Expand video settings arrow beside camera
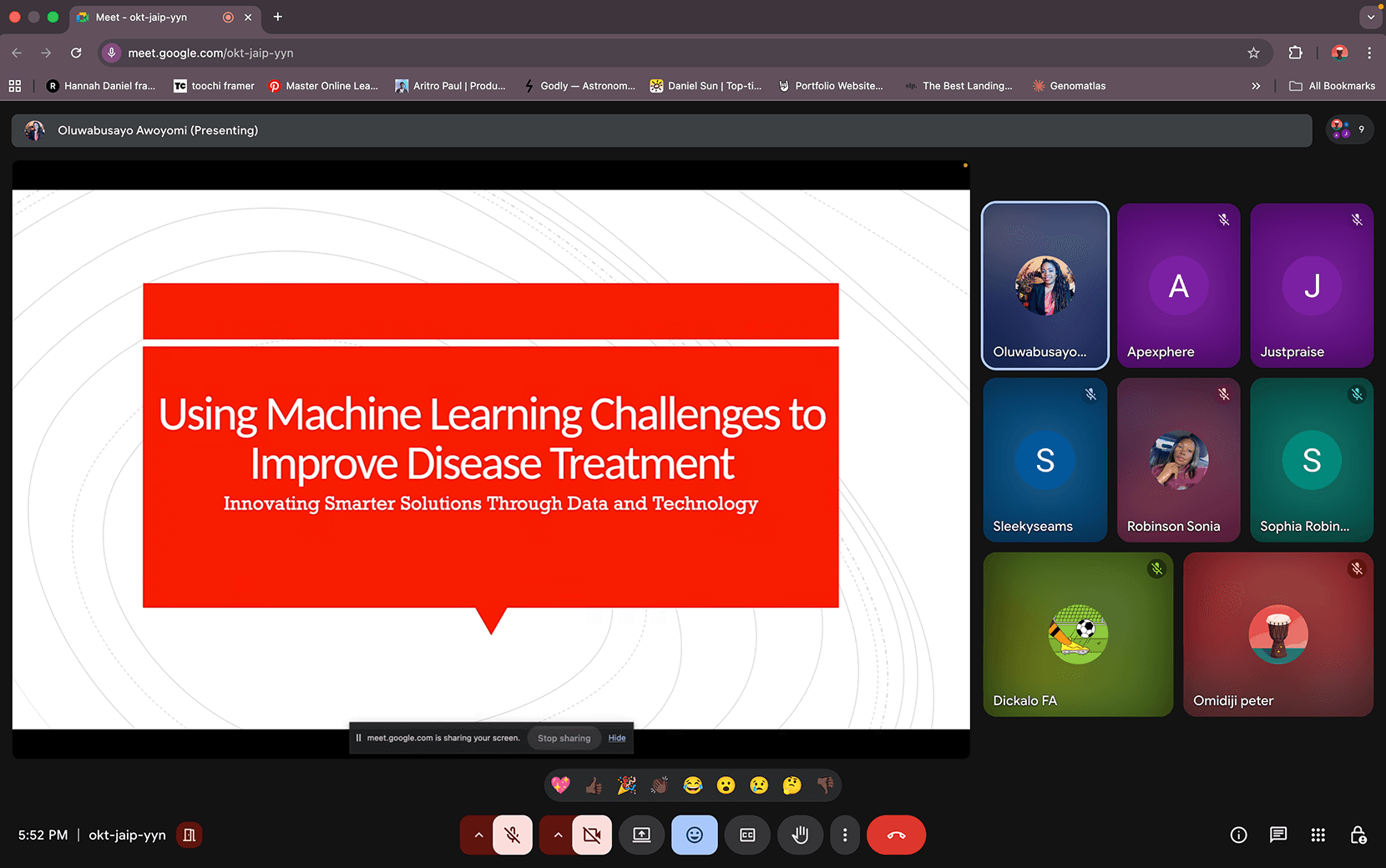The image size is (1386, 868). click(558, 835)
